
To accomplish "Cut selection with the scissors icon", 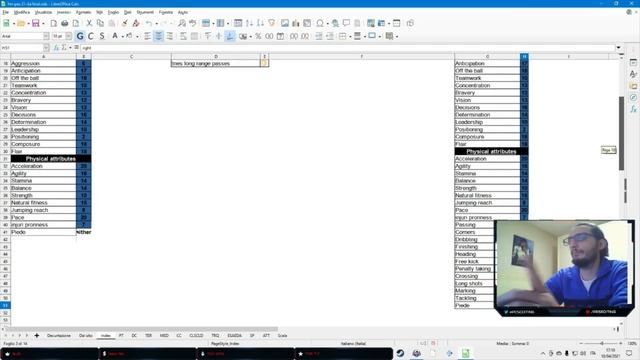I will (89, 23).
